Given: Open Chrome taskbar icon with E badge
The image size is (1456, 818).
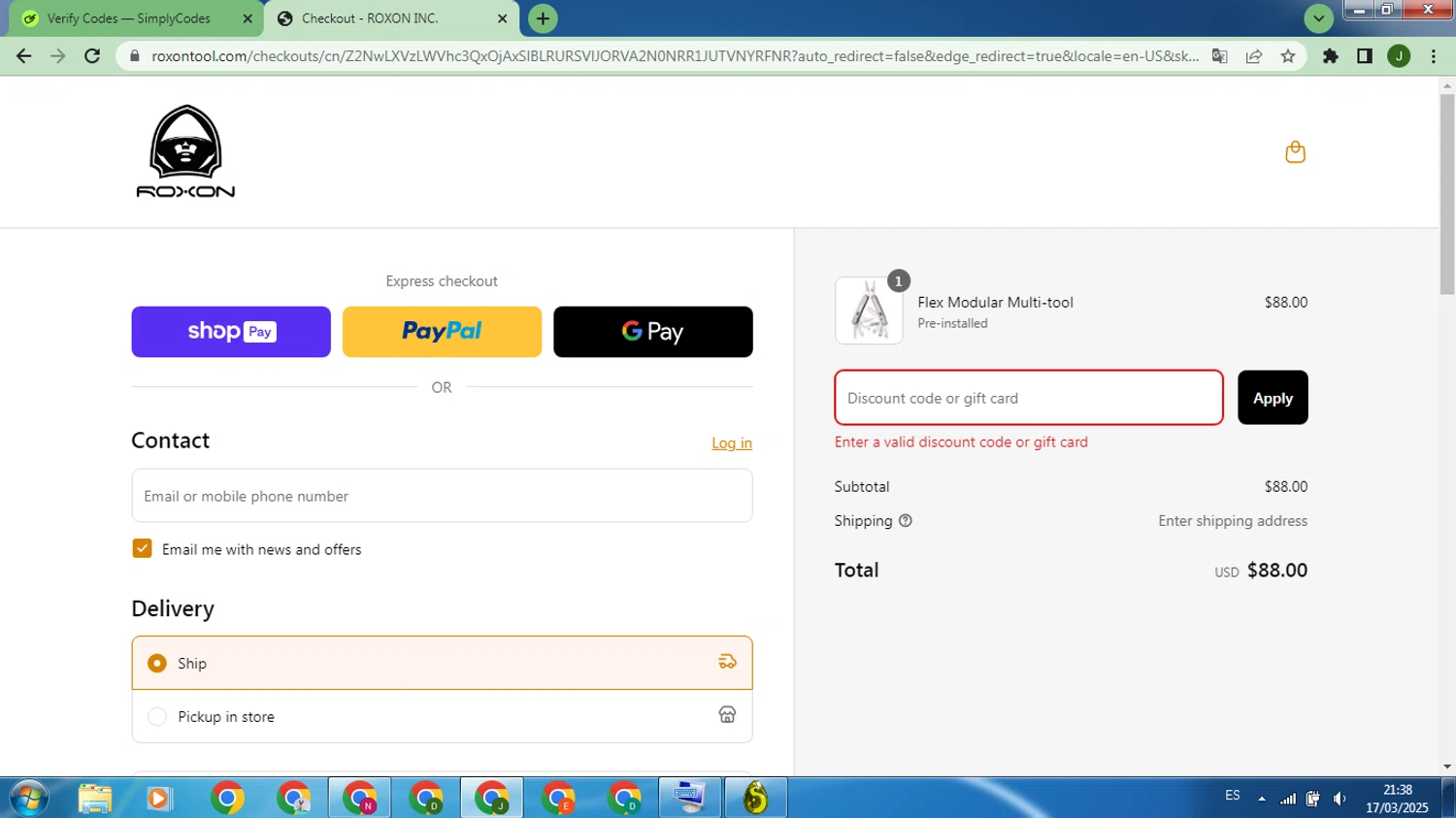Looking at the screenshot, I should (558, 799).
